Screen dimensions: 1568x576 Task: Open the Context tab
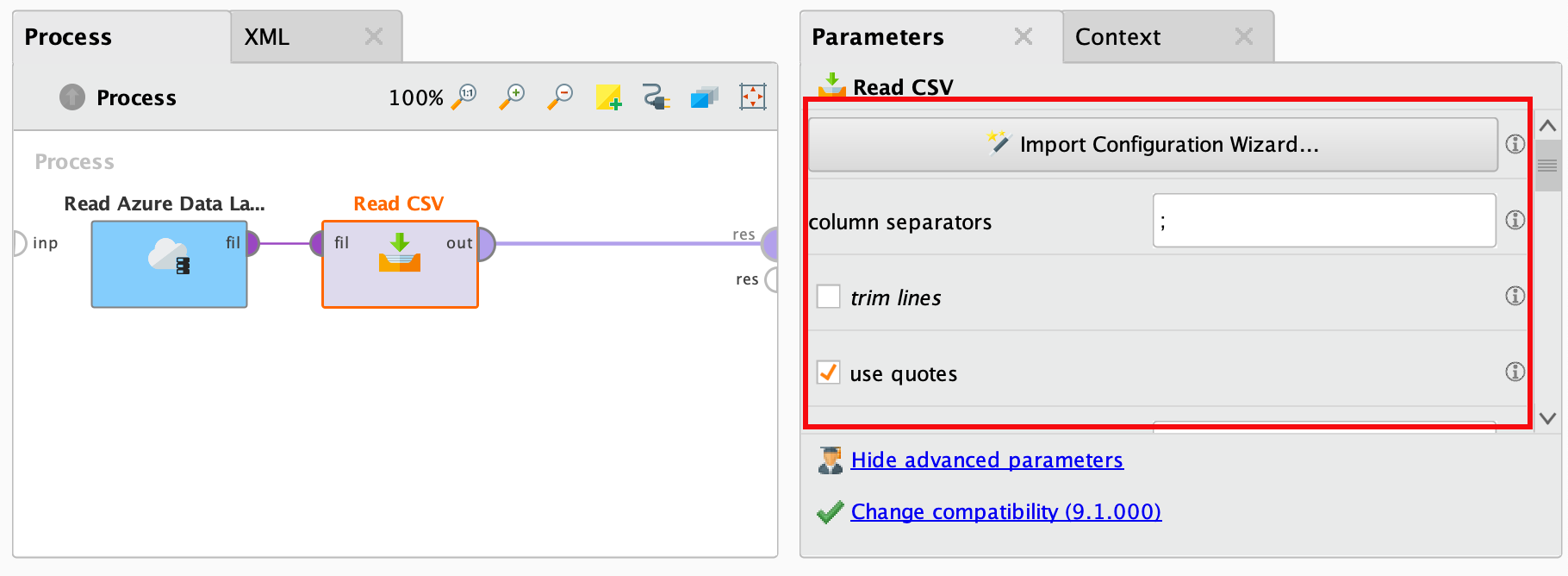pos(1167,37)
